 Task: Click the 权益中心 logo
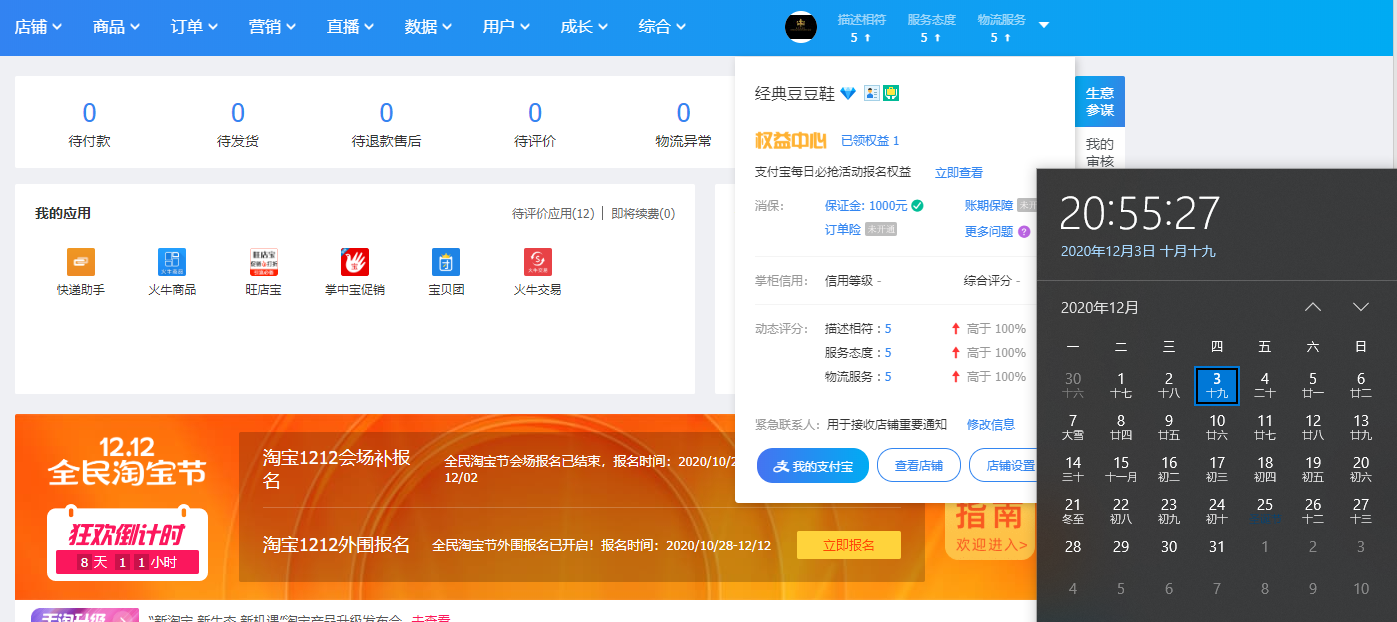(x=790, y=141)
